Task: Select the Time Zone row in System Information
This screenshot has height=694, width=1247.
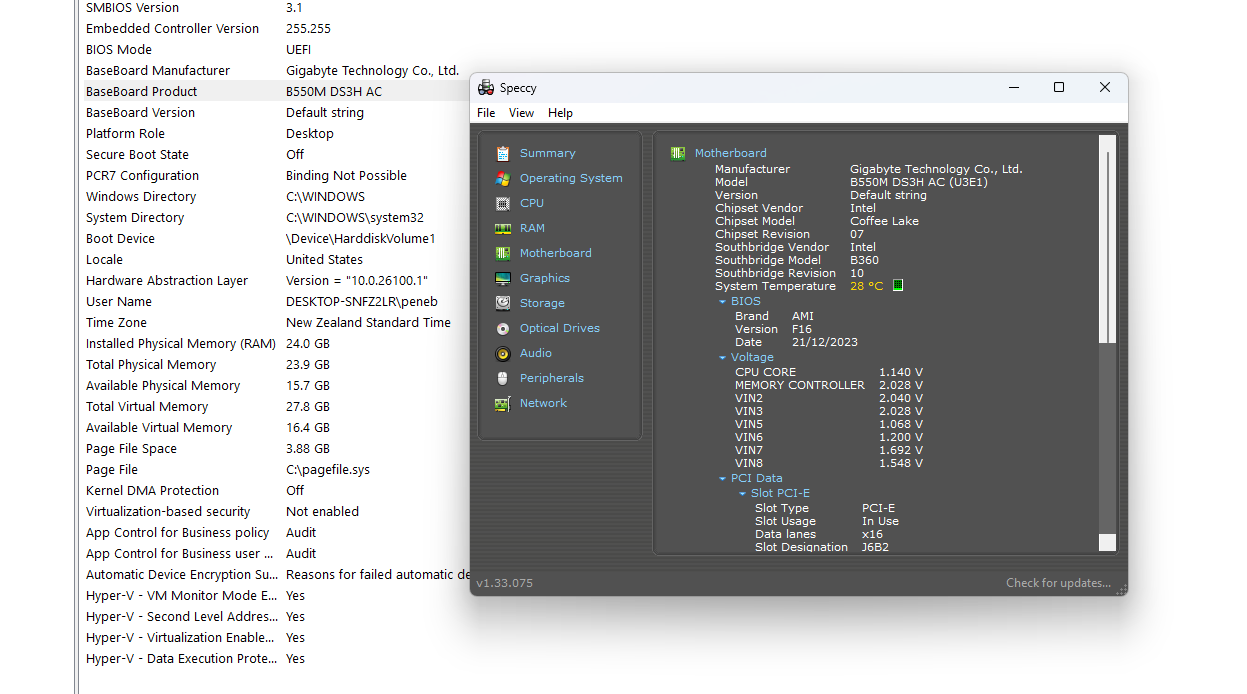Action: click(x=275, y=322)
